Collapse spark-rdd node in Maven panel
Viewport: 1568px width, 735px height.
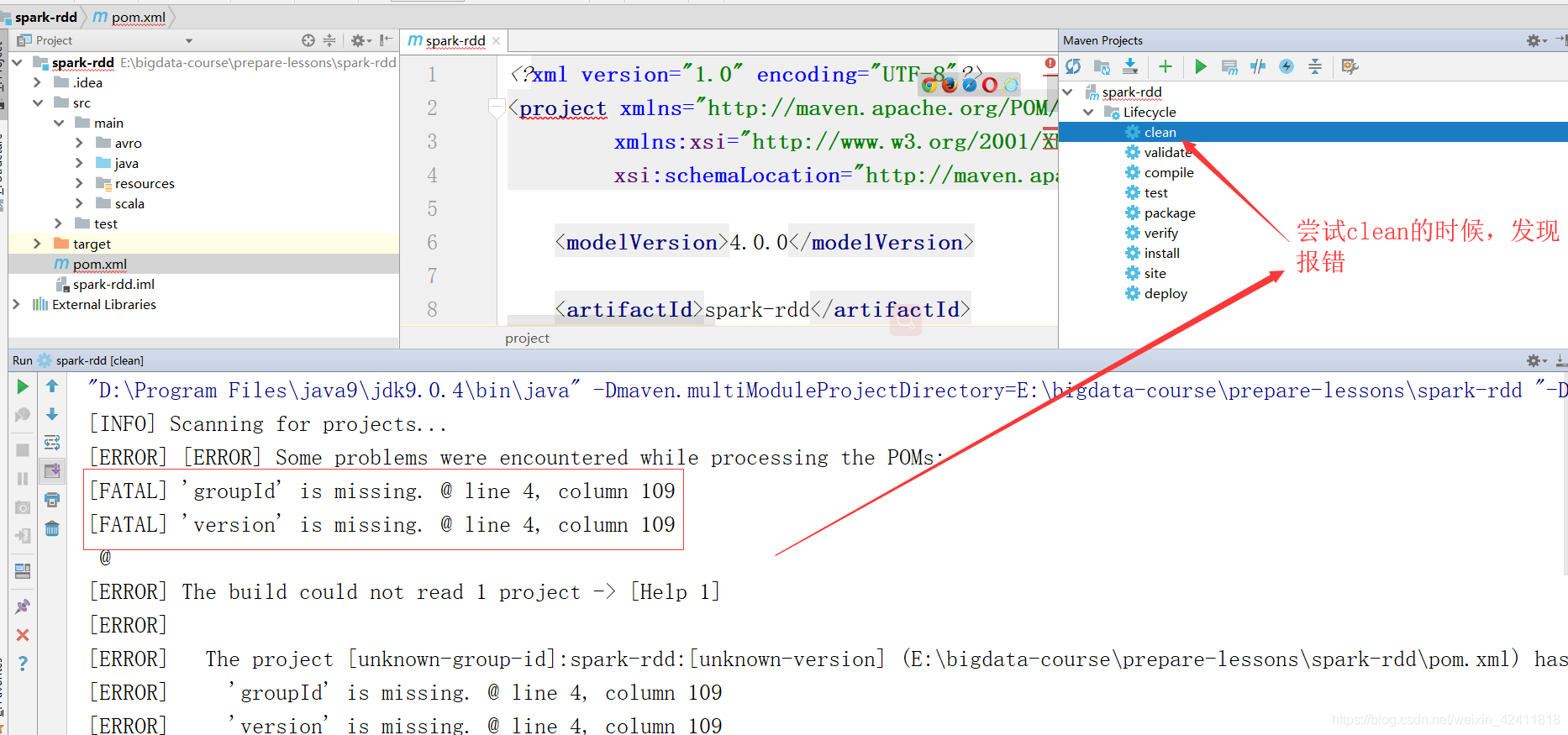click(x=1068, y=92)
